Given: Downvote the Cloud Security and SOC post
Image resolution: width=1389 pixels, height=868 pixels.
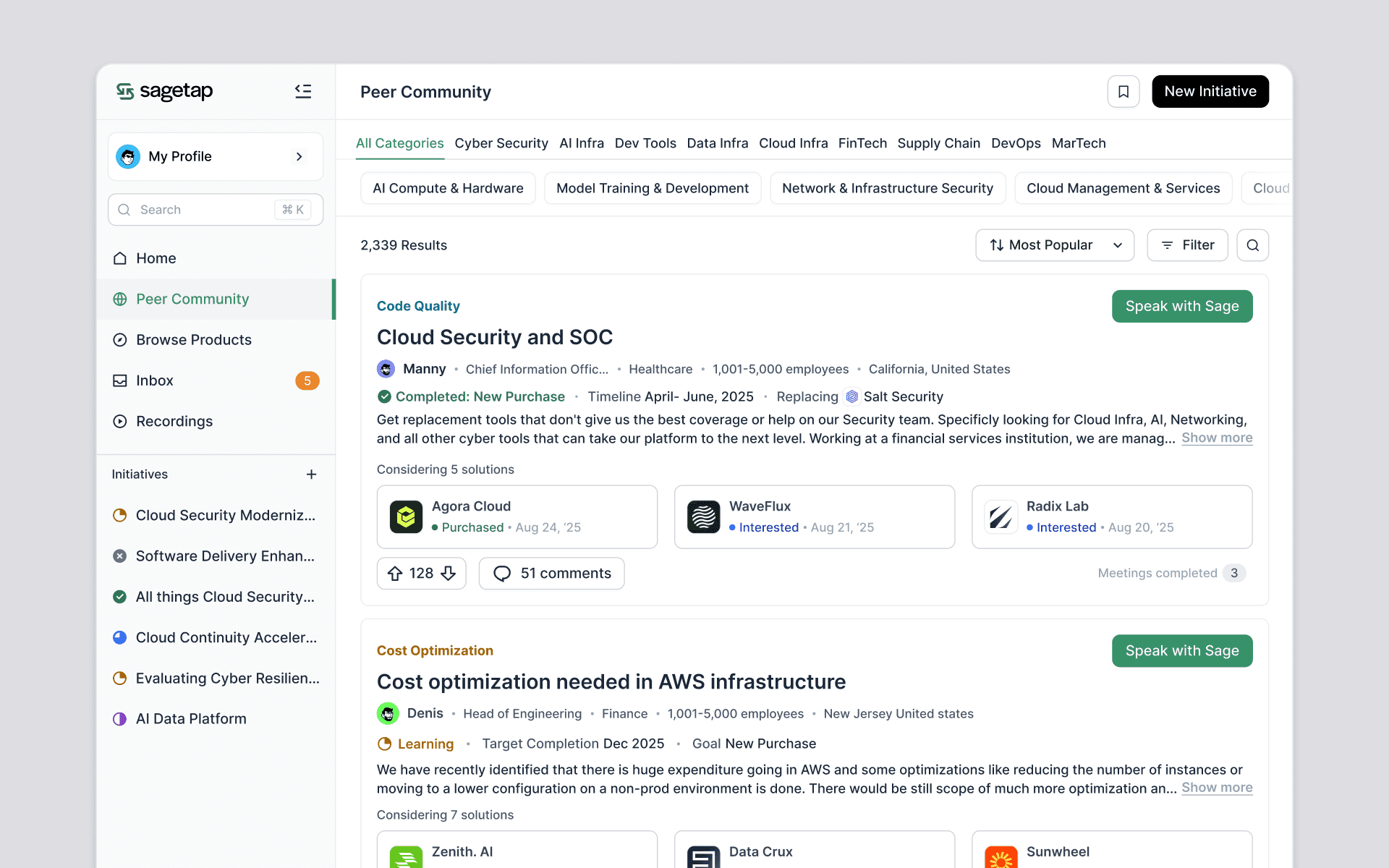Looking at the screenshot, I should (449, 574).
